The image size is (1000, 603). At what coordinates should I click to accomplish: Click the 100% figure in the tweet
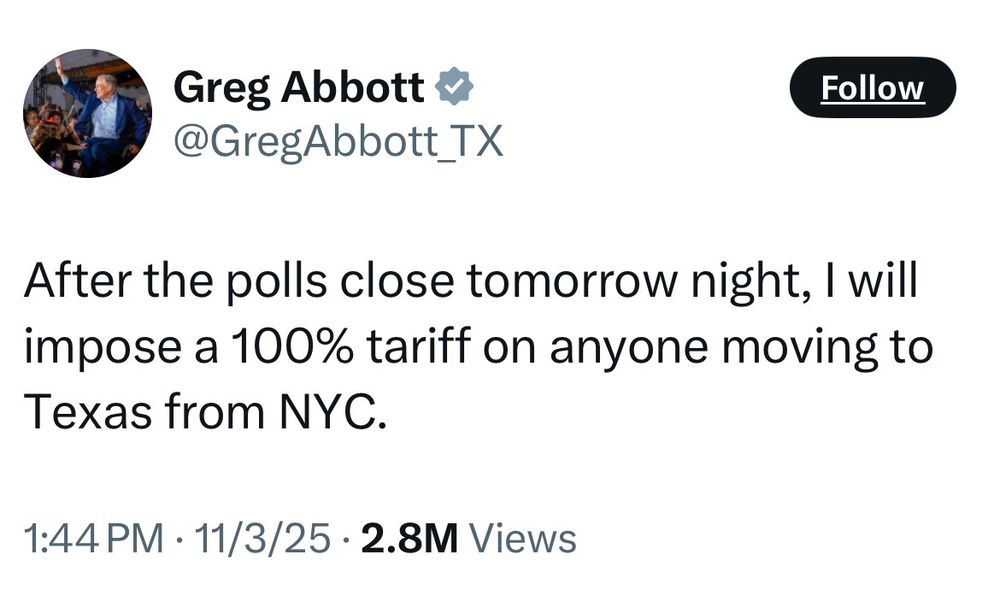pyautogui.click(x=291, y=347)
